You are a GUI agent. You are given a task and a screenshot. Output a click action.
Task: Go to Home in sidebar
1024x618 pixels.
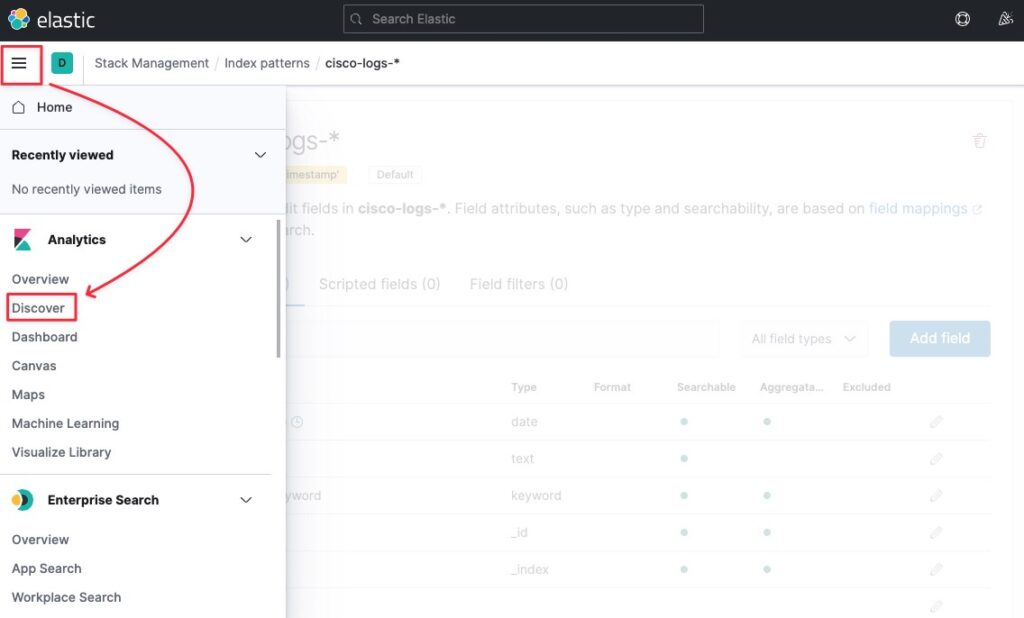(x=54, y=107)
